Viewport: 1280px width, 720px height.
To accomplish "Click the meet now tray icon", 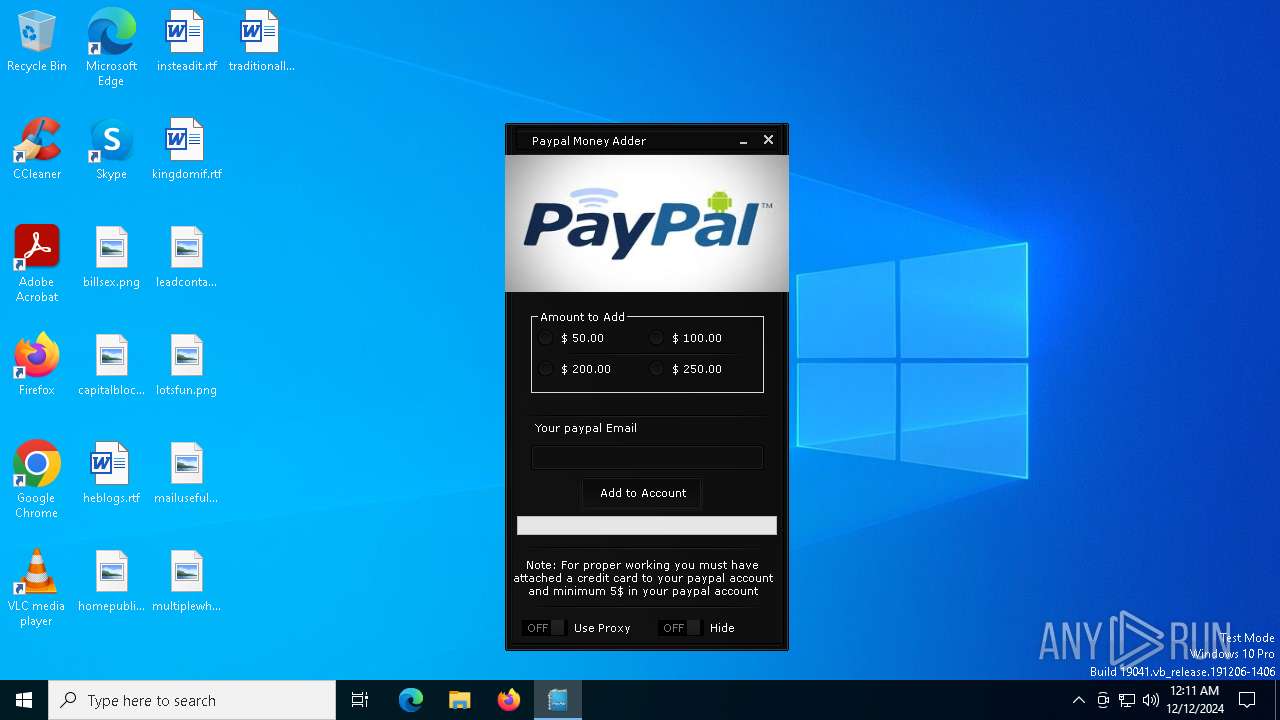I will (1103, 700).
